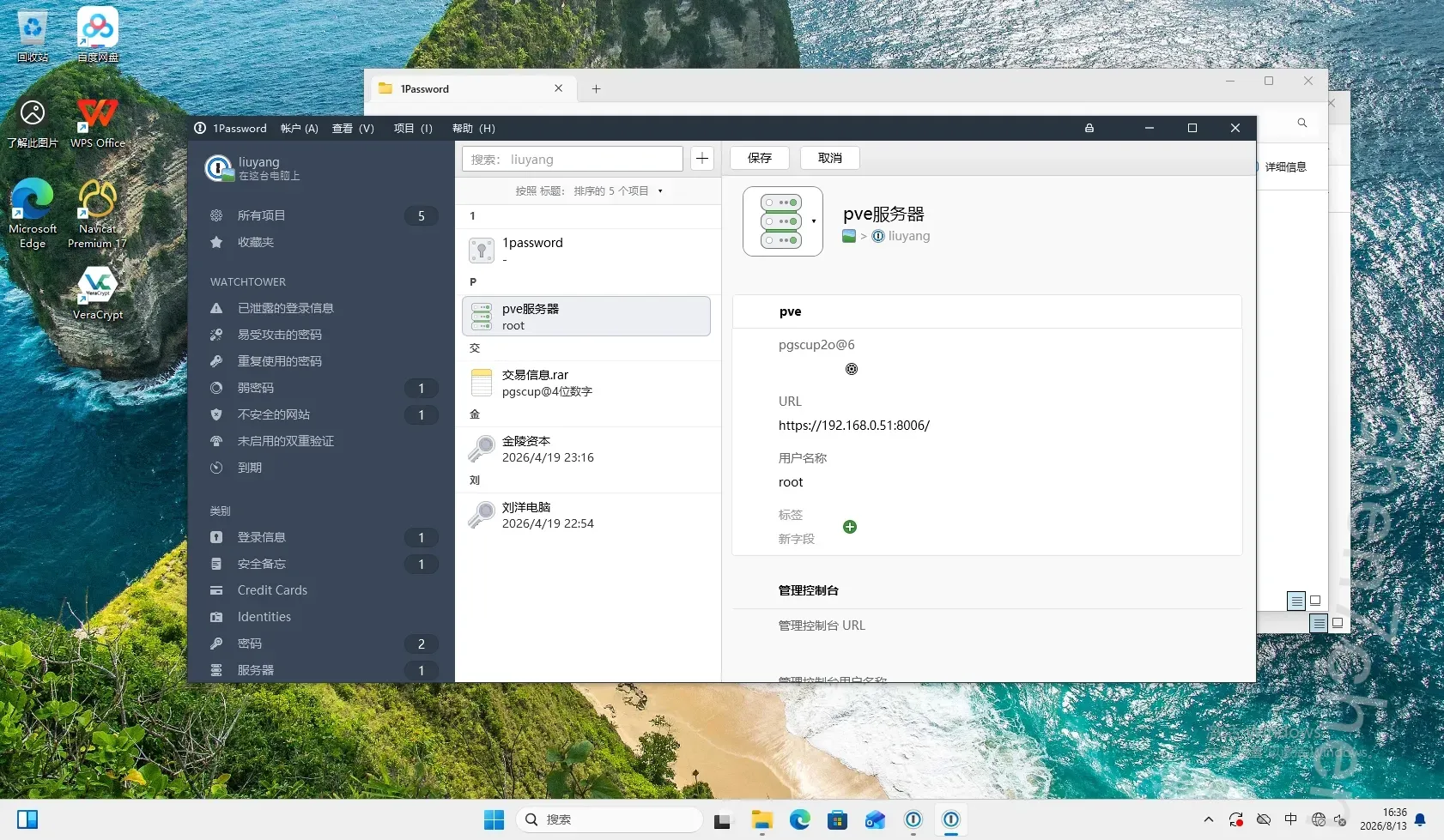Select the 登录信息 category
Image resolution: width=1444 pixels, height=840 pixels.
click(x=322, y=537)
